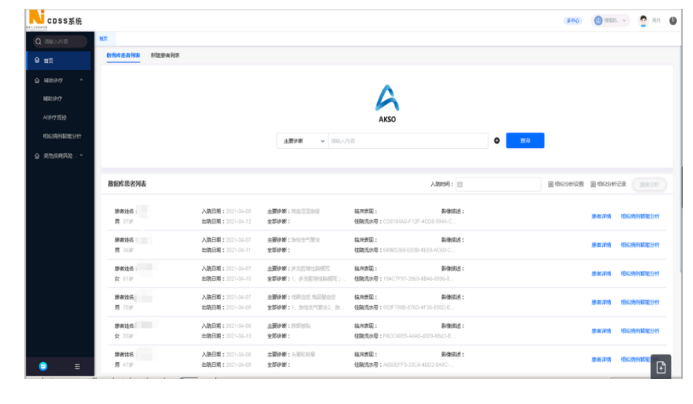Open 患者详情 for the 61岁 female patient

(601, 274)
